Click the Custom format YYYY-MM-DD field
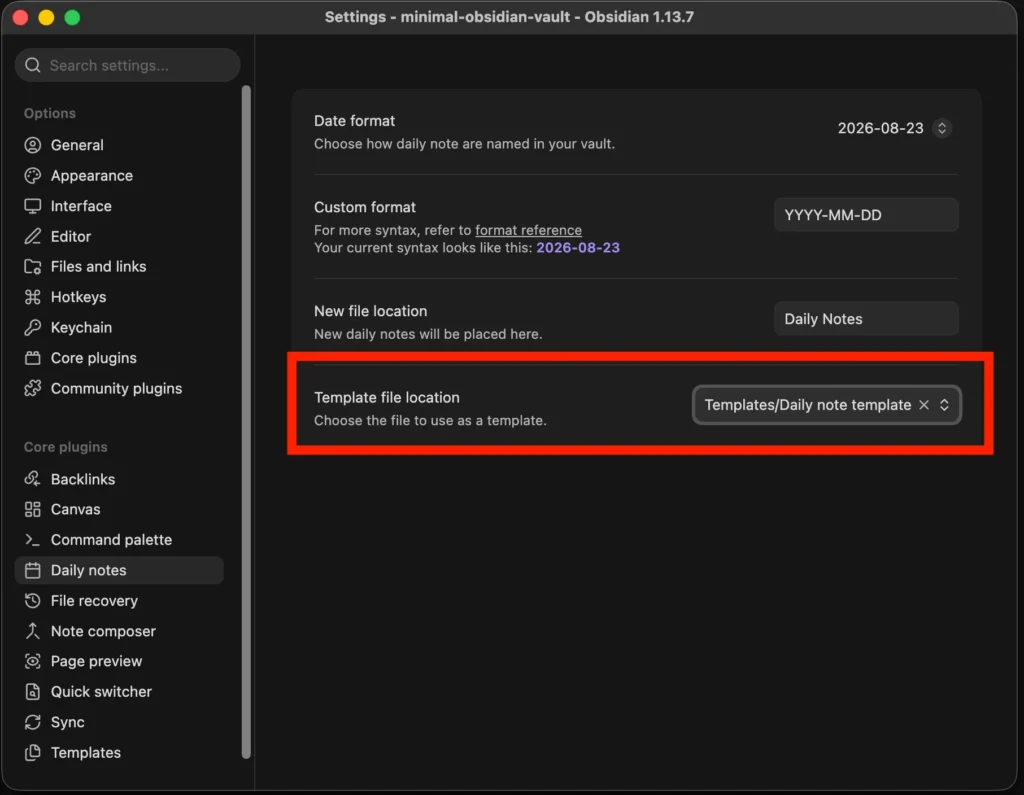The width and height of the screenshot is (1024, 795). coord(866,215)
